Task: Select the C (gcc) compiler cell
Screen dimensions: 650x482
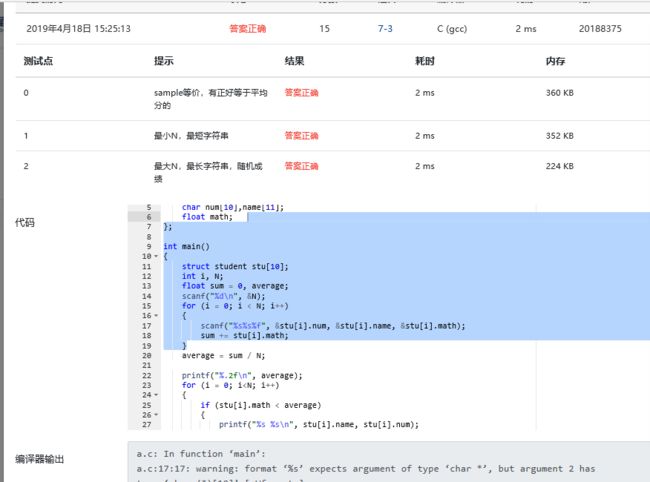Action: 452,29
